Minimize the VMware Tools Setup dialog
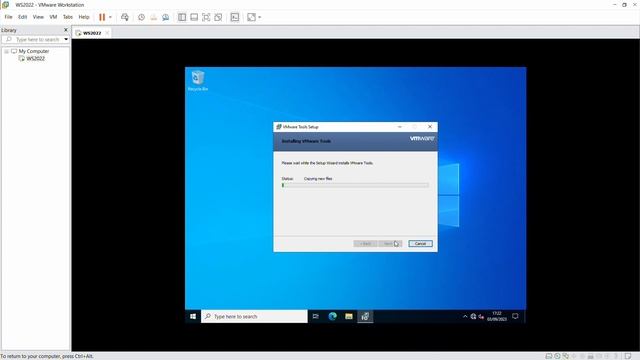Screen dimensions: 640x360 coord(400,127)
